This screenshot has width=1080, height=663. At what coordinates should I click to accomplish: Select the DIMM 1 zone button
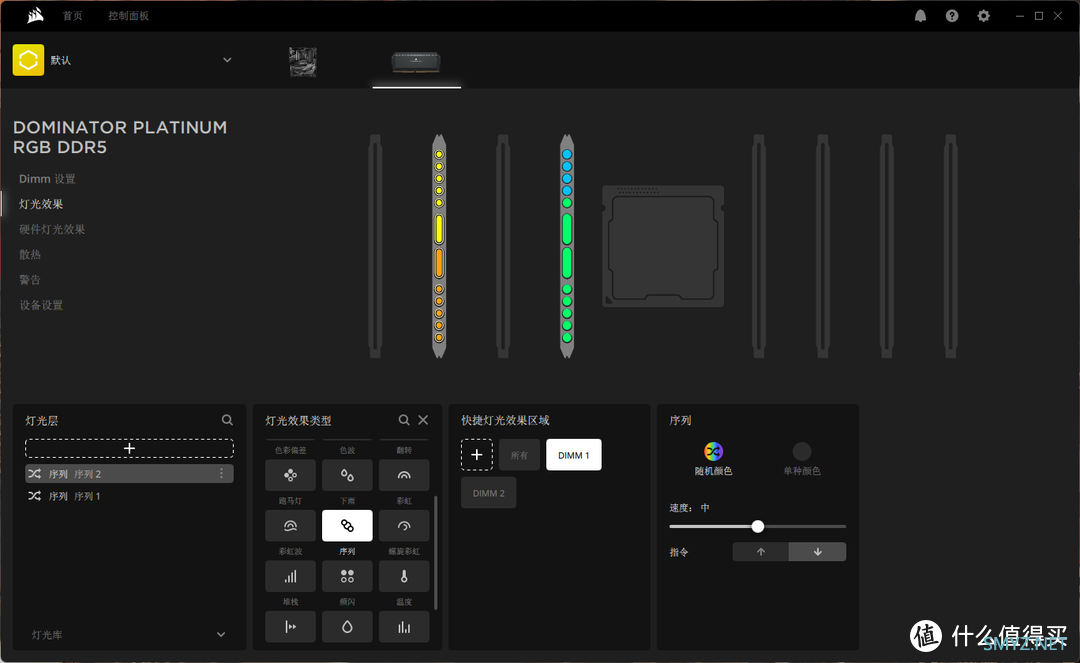(574, 454)
